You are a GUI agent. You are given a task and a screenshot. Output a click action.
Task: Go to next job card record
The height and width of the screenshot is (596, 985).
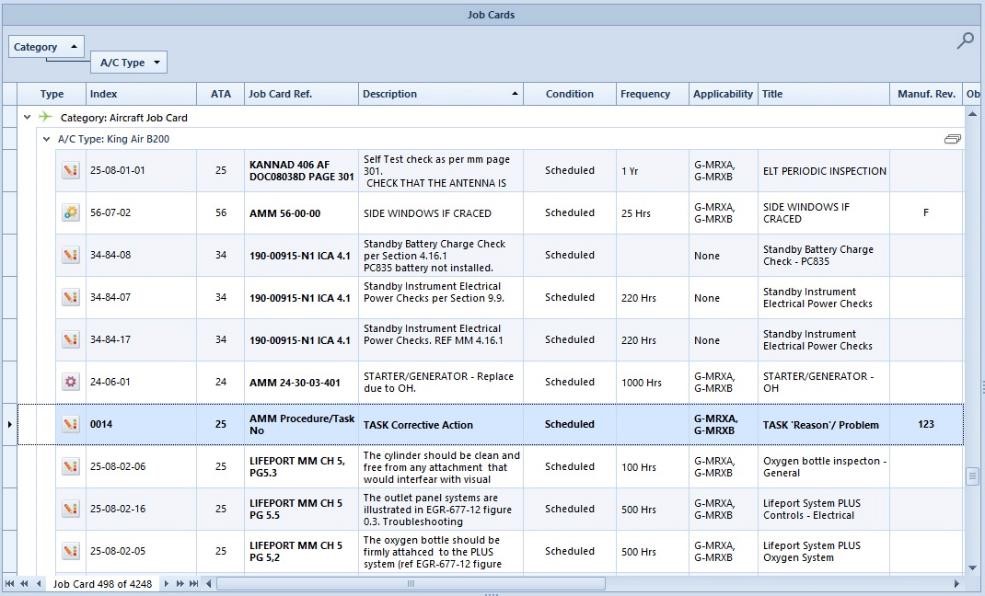coord(166,583)
